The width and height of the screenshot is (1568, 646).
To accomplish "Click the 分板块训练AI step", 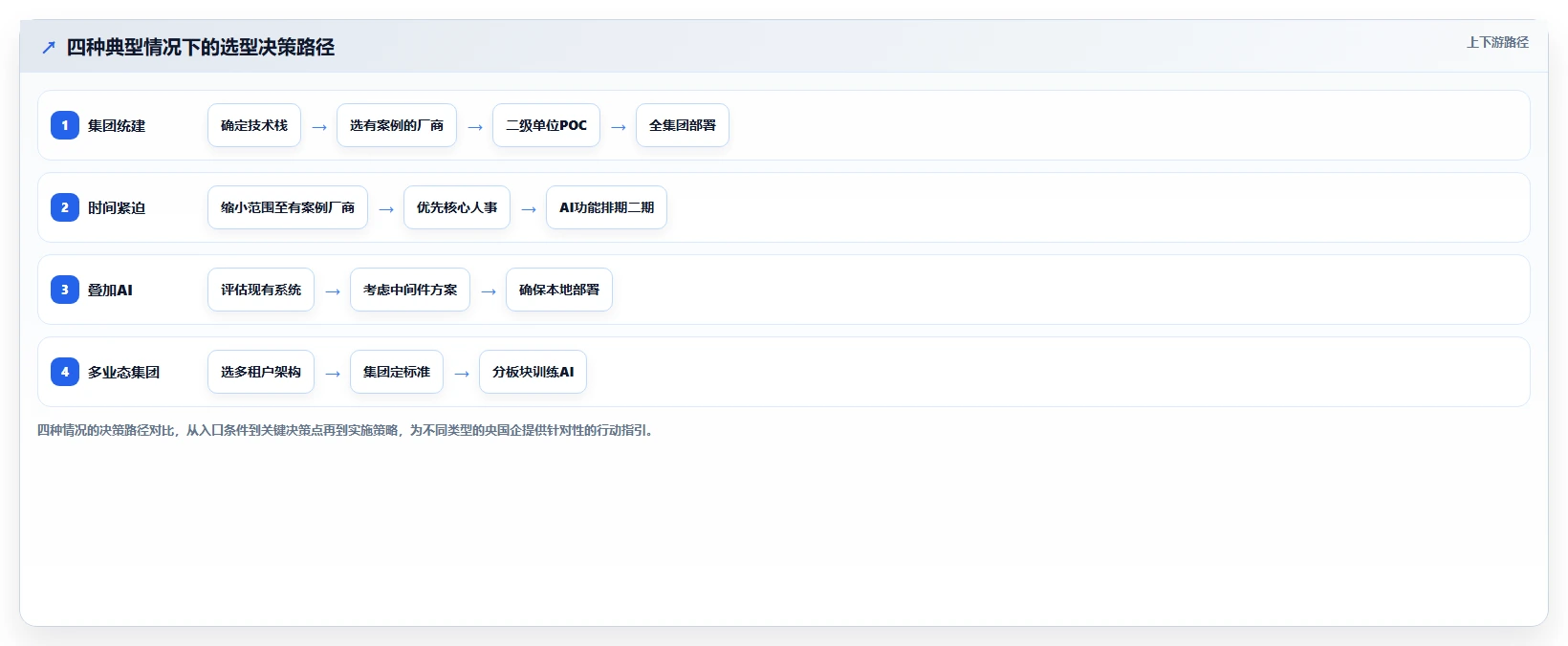I will [x=533, y=372].
